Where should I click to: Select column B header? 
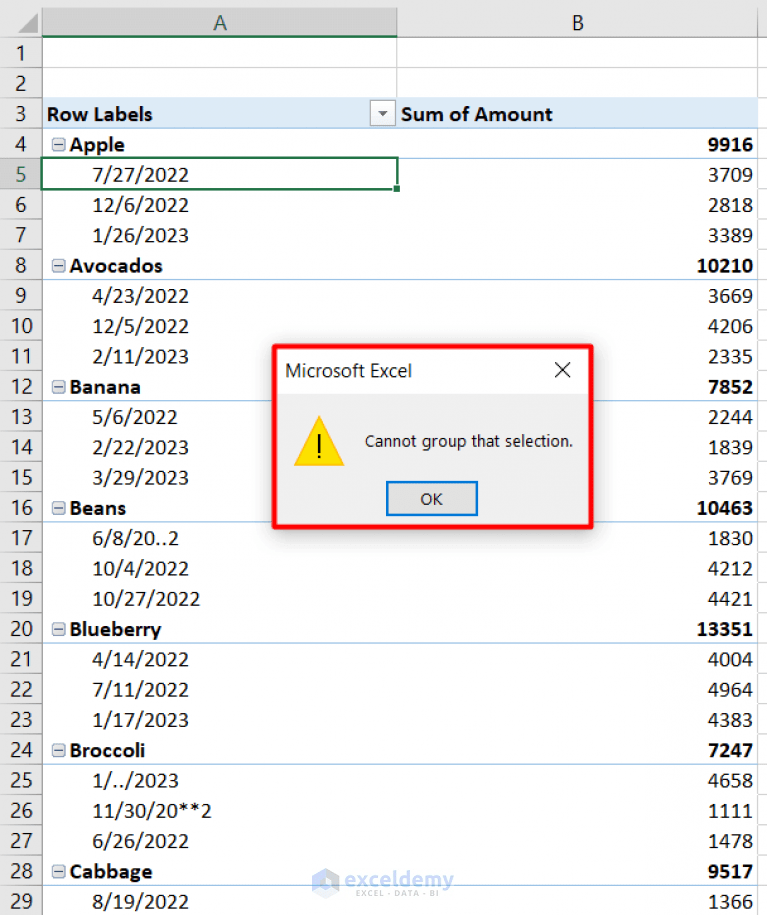click(577, 23)
